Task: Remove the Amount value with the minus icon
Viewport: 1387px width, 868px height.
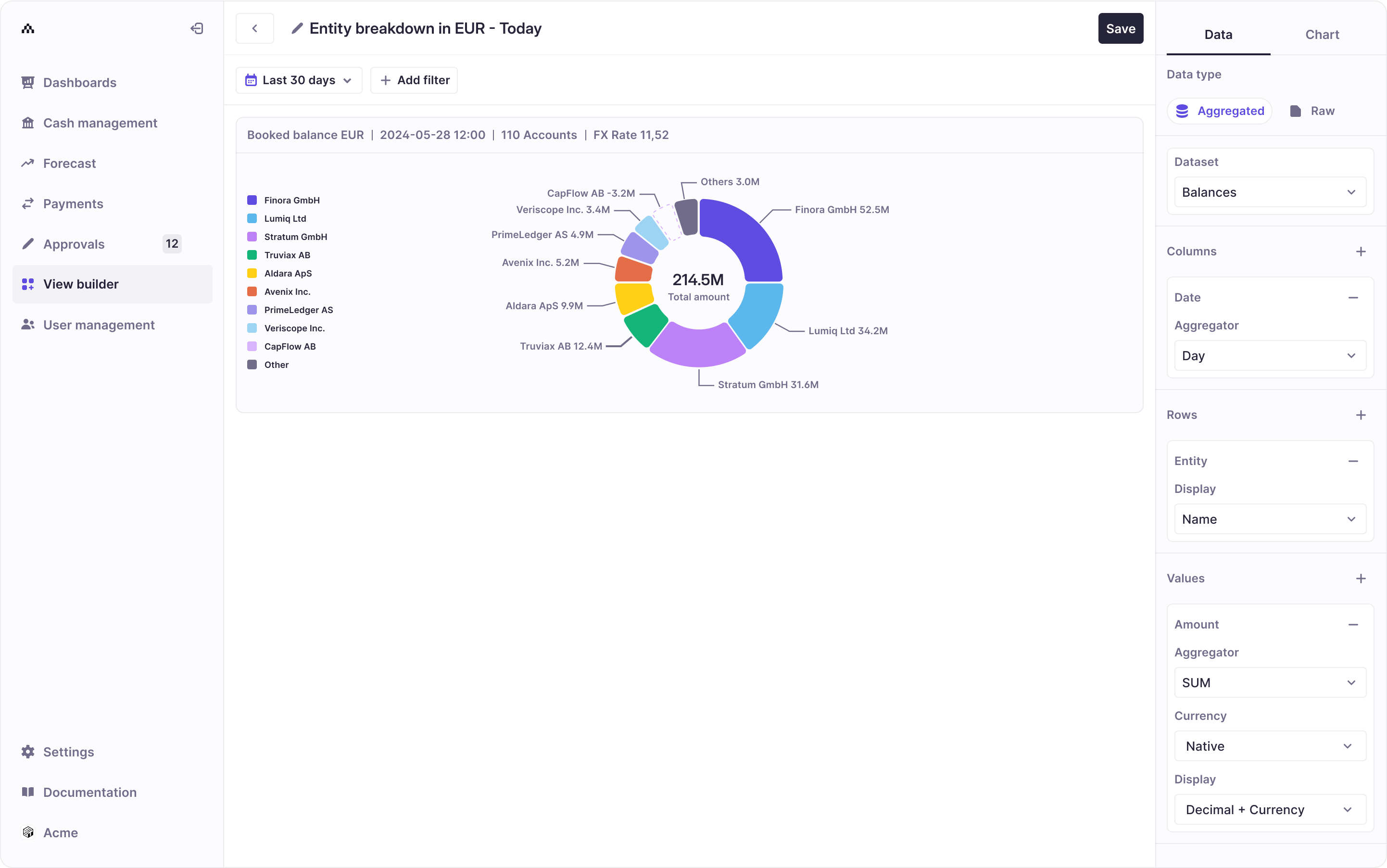Action: [1353, 625]
